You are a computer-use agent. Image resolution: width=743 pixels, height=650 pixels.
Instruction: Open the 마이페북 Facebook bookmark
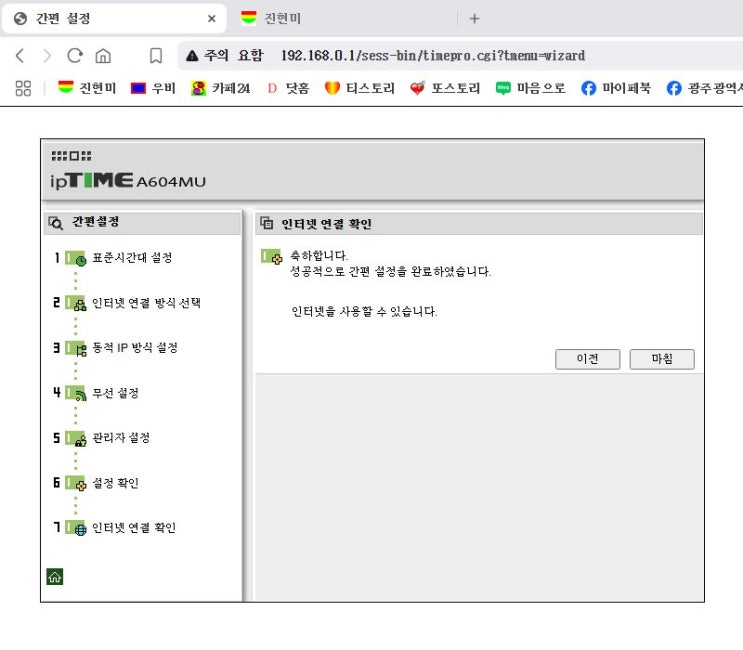click(x=616, y=88)
